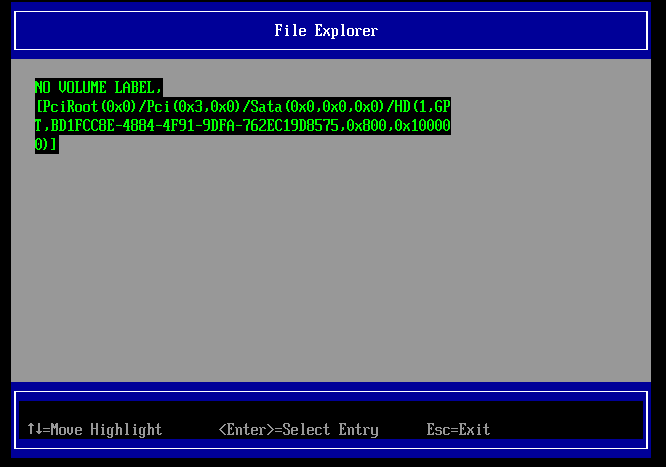This screenshot has width=666, height=467.
Task: Click the <Enter>=Select Entry hint
Action: pos(298,429)
